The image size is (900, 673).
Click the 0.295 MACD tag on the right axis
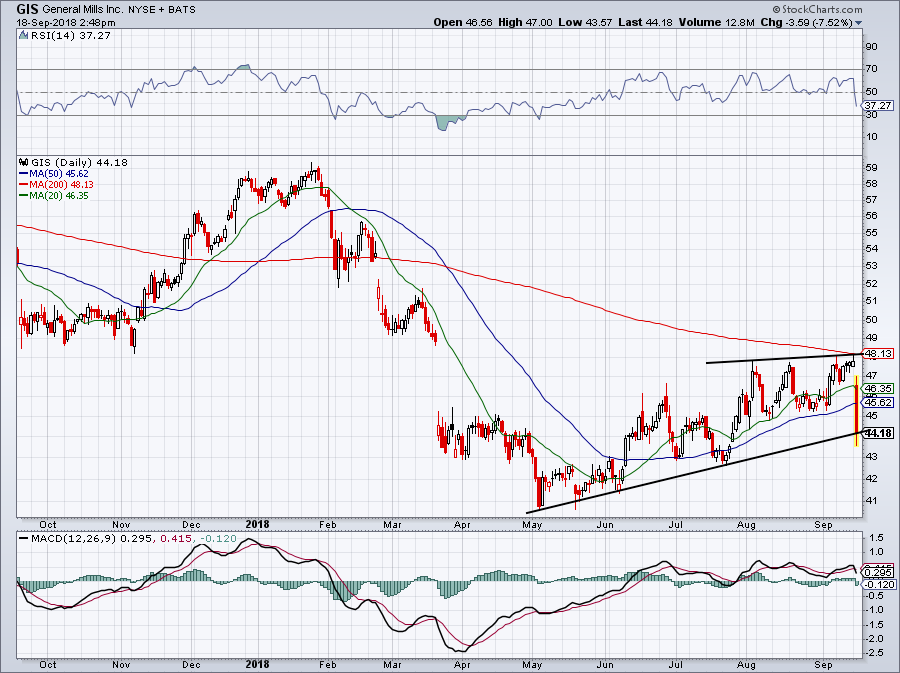coord(878,573)
